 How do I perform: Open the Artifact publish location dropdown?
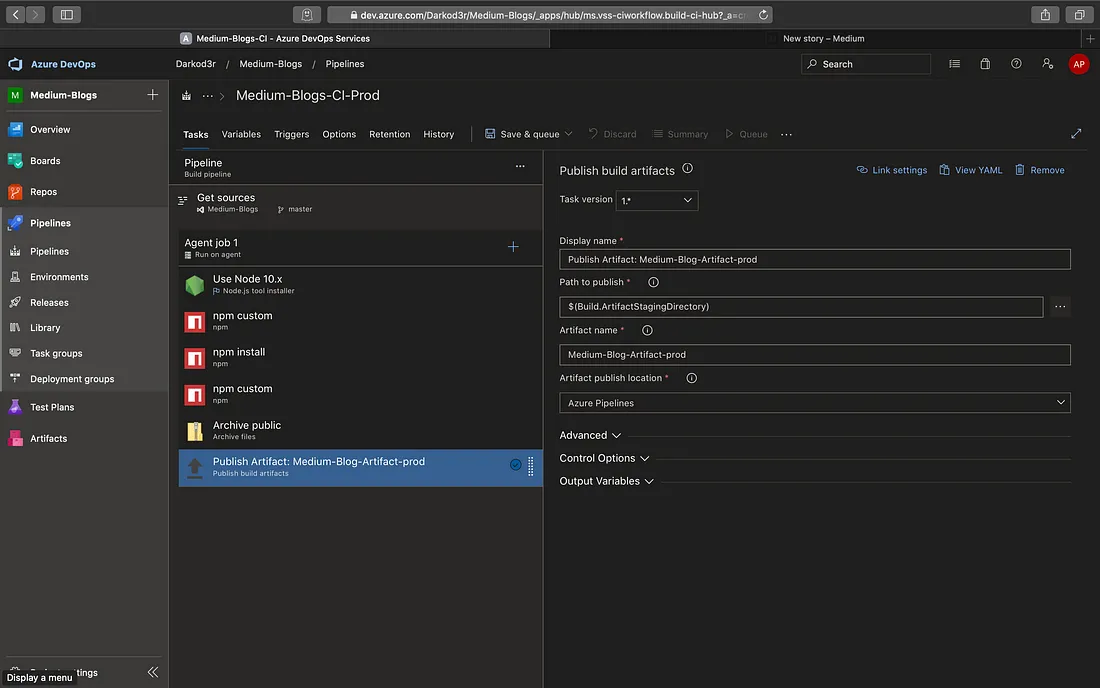814,403
